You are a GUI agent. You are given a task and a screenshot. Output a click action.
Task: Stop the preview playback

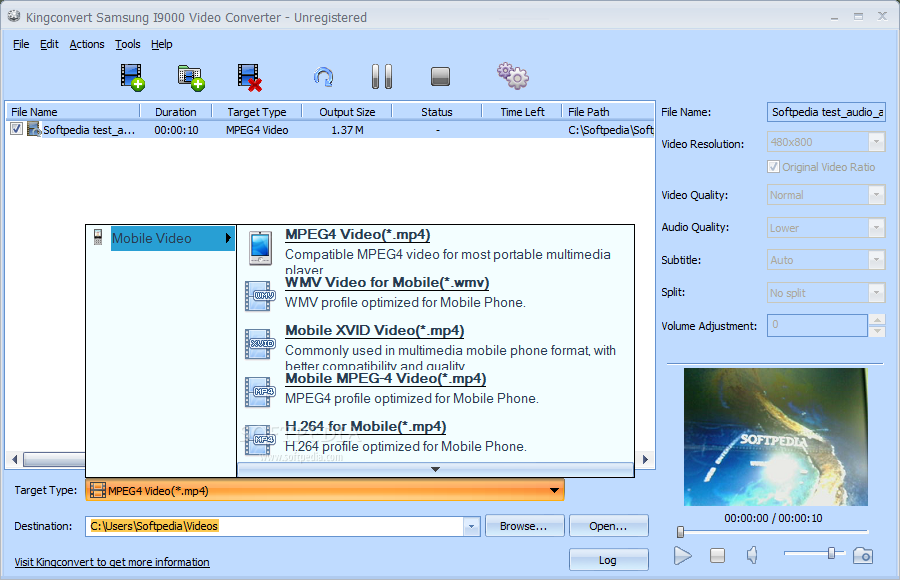(x=717, y=555)
